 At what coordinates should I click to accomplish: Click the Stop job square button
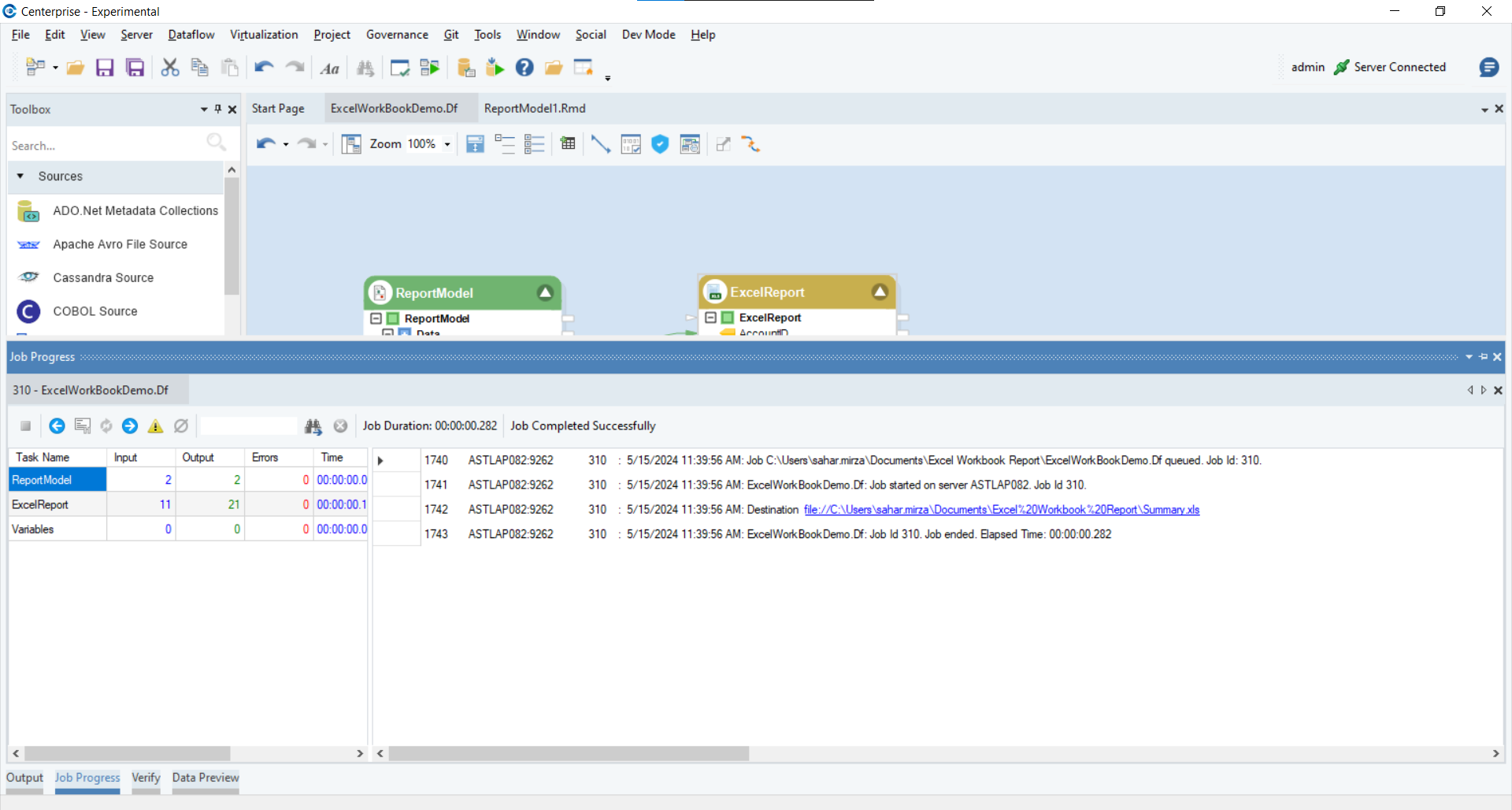[x=25, y=426]
